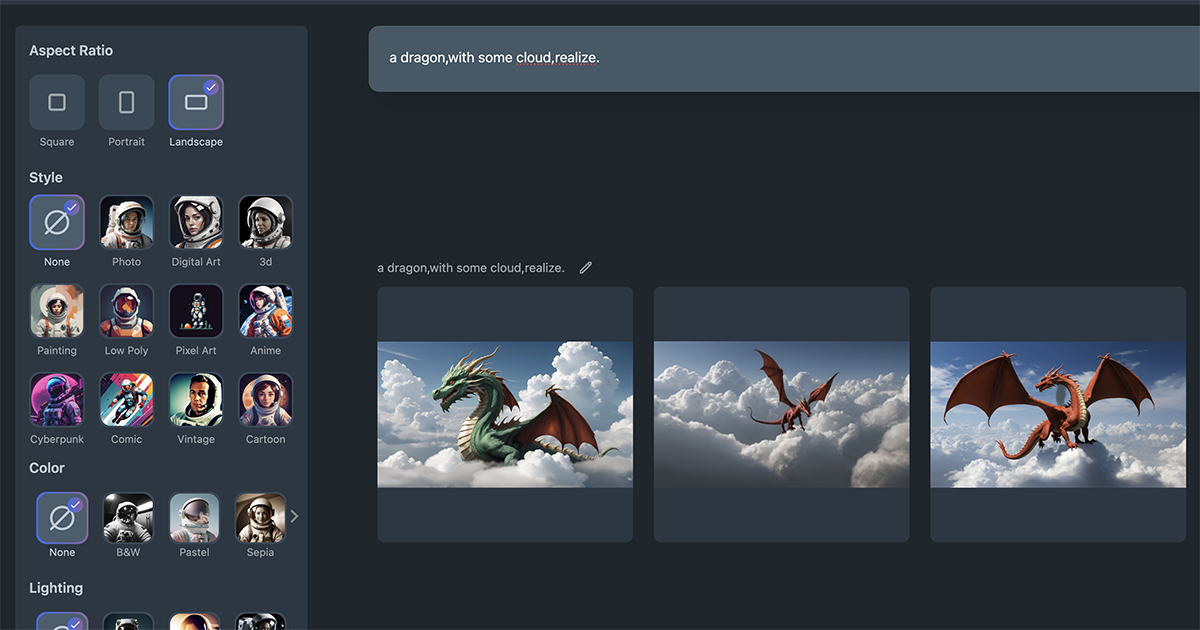Pick the Low Poly style
The height and width of the screenshot is (630, 1200).
[126, 311]
